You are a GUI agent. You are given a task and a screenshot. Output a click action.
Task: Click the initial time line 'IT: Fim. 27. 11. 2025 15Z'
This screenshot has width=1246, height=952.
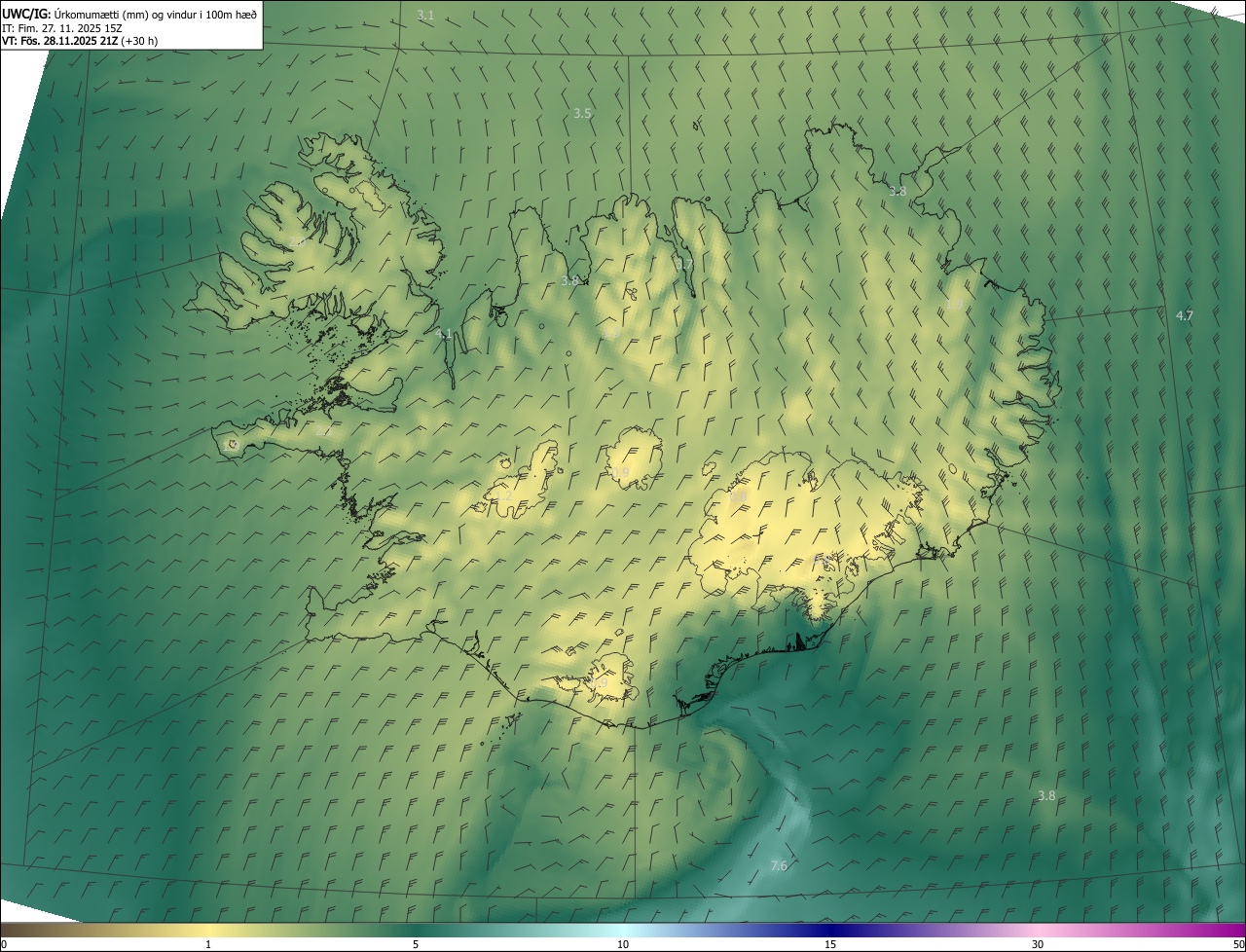coord(61,27)
